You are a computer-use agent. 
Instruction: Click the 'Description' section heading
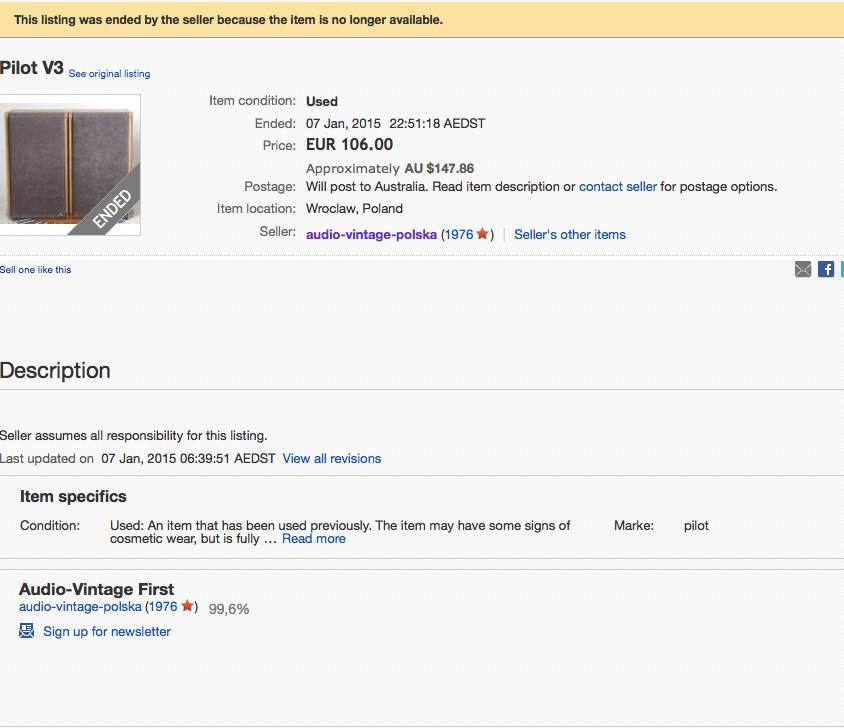click(55, 371)
